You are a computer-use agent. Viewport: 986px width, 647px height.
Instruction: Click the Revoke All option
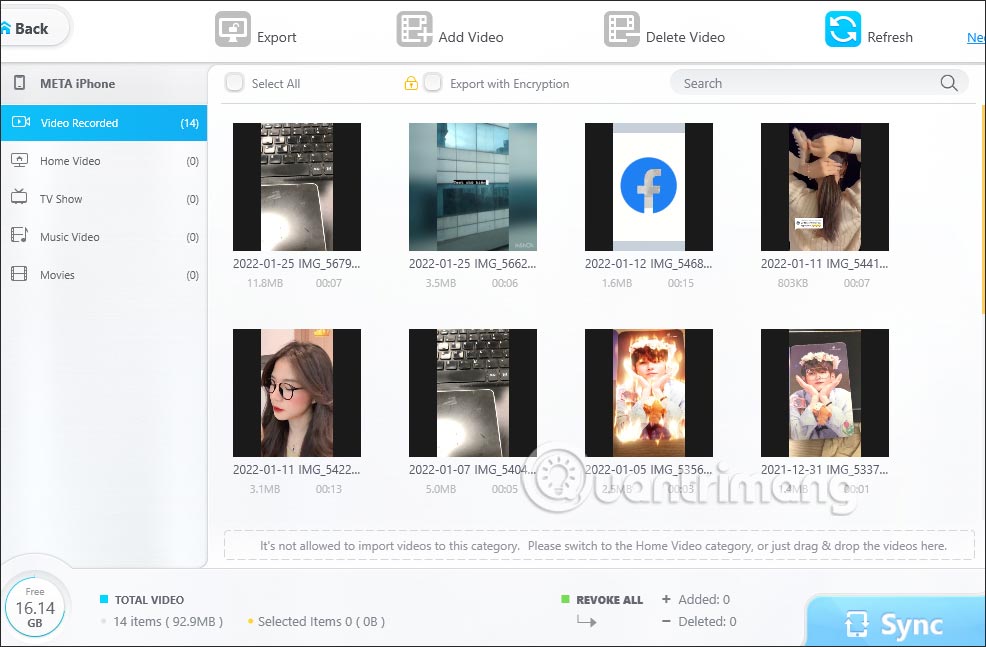[x=602, y=599]
